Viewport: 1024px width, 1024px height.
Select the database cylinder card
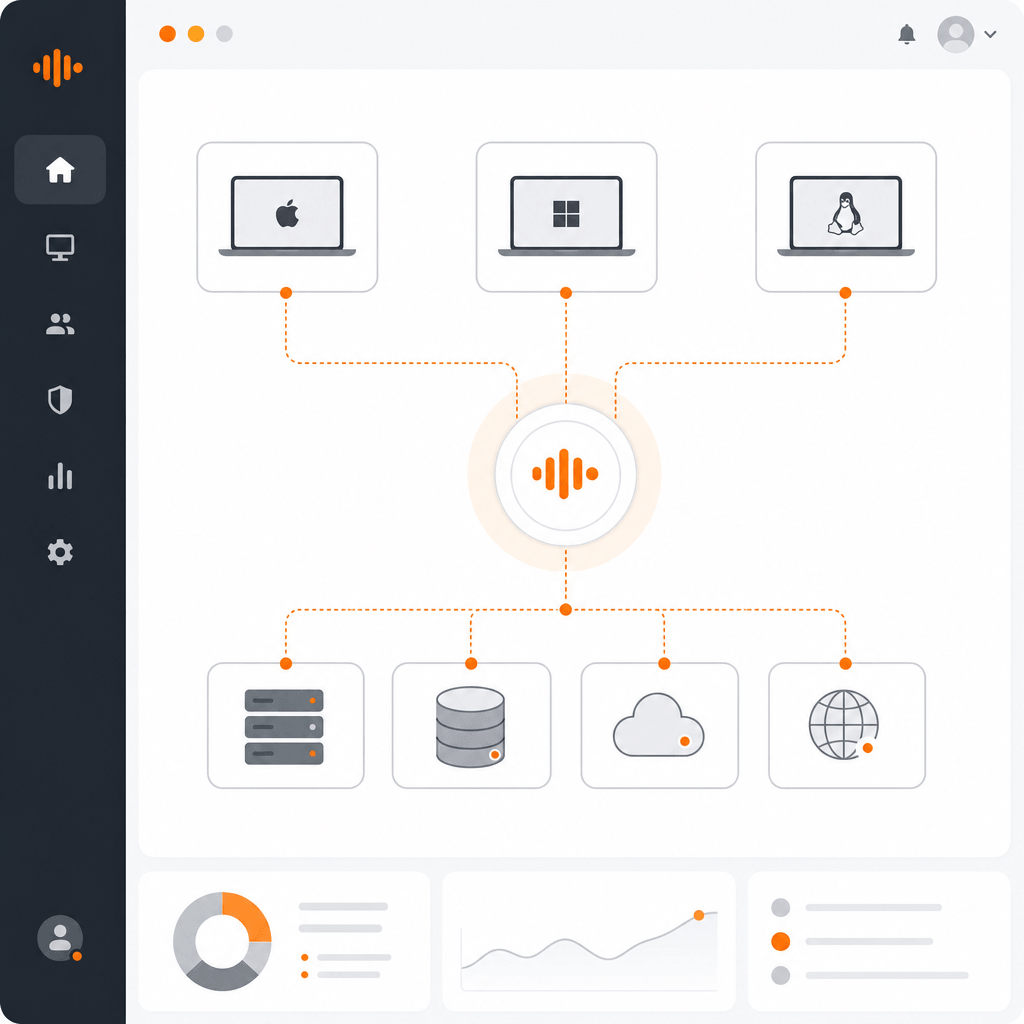[x=472, y=726]
